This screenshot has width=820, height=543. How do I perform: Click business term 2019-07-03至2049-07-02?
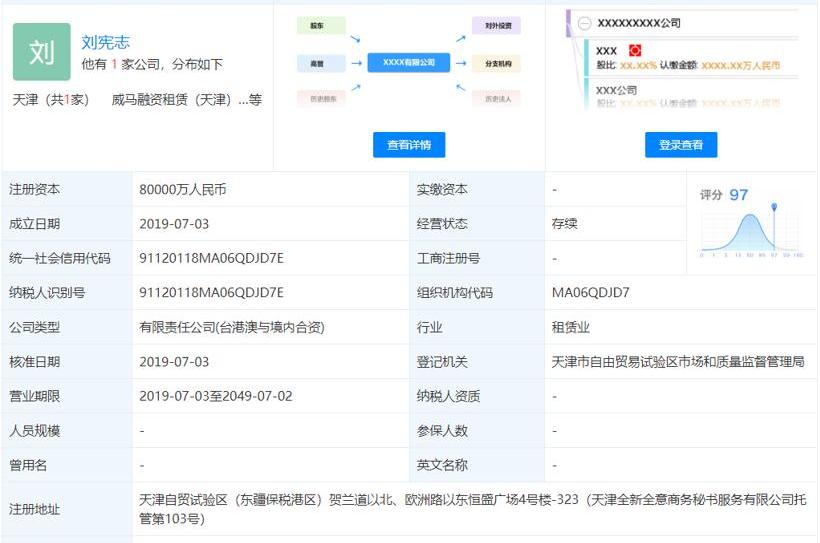tap(215, 396)
